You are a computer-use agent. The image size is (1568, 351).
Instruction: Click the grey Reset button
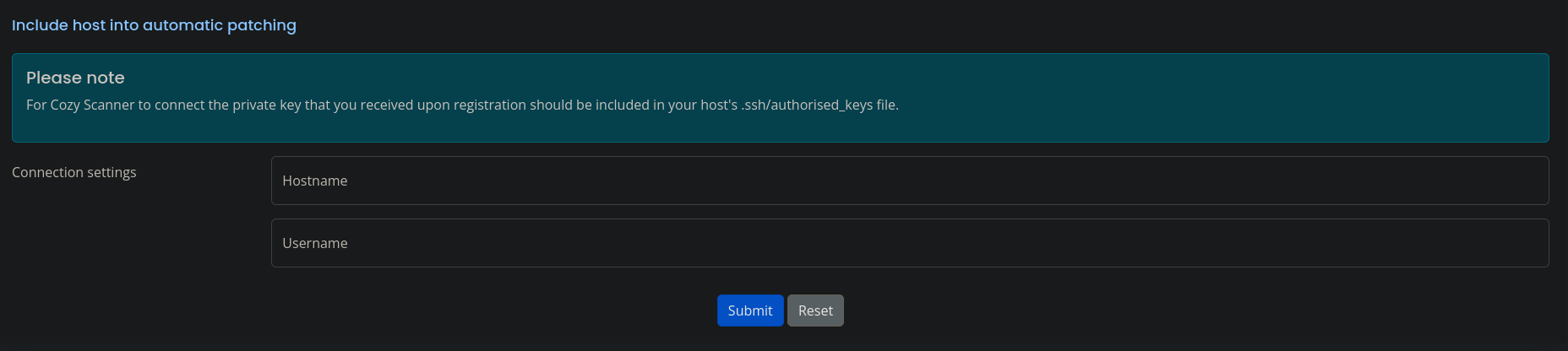(815, 310)
